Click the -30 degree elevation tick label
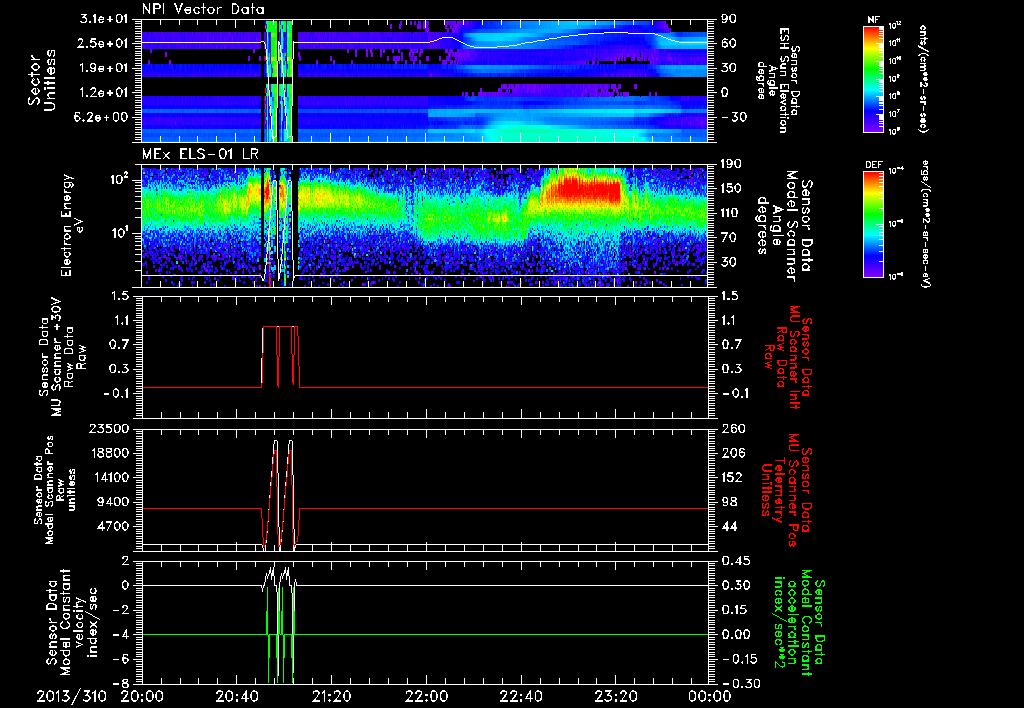 [x=734, y=117]
